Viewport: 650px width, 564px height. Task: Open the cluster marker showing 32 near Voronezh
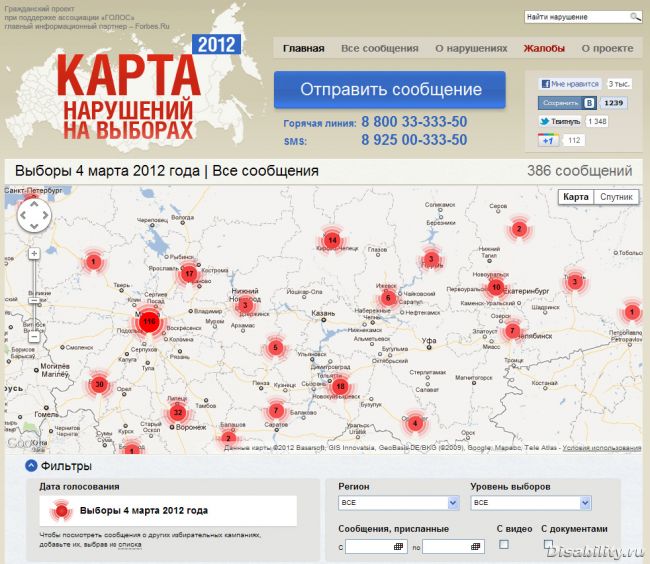[x=177, y=412]
